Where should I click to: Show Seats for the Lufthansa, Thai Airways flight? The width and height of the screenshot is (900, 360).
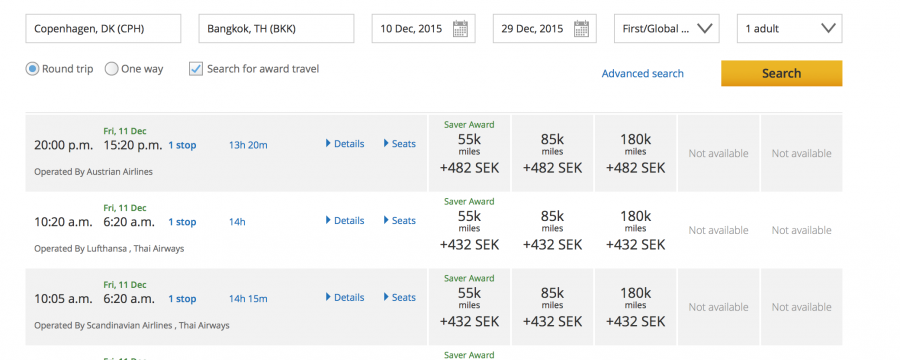pyautogui.click(x=399, y=220)
